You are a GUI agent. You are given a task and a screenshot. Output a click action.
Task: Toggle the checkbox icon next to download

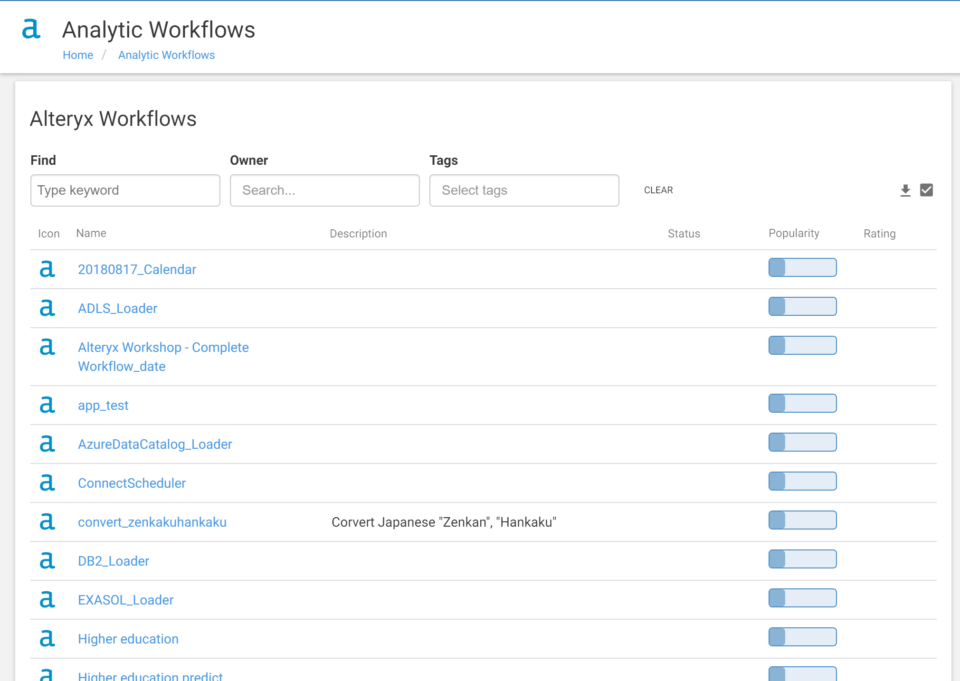tap(926, 190)
